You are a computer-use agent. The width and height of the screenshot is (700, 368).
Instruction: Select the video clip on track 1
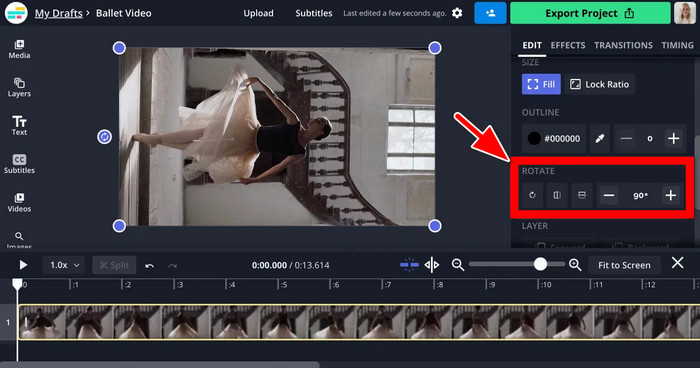[x=358, y=322]
